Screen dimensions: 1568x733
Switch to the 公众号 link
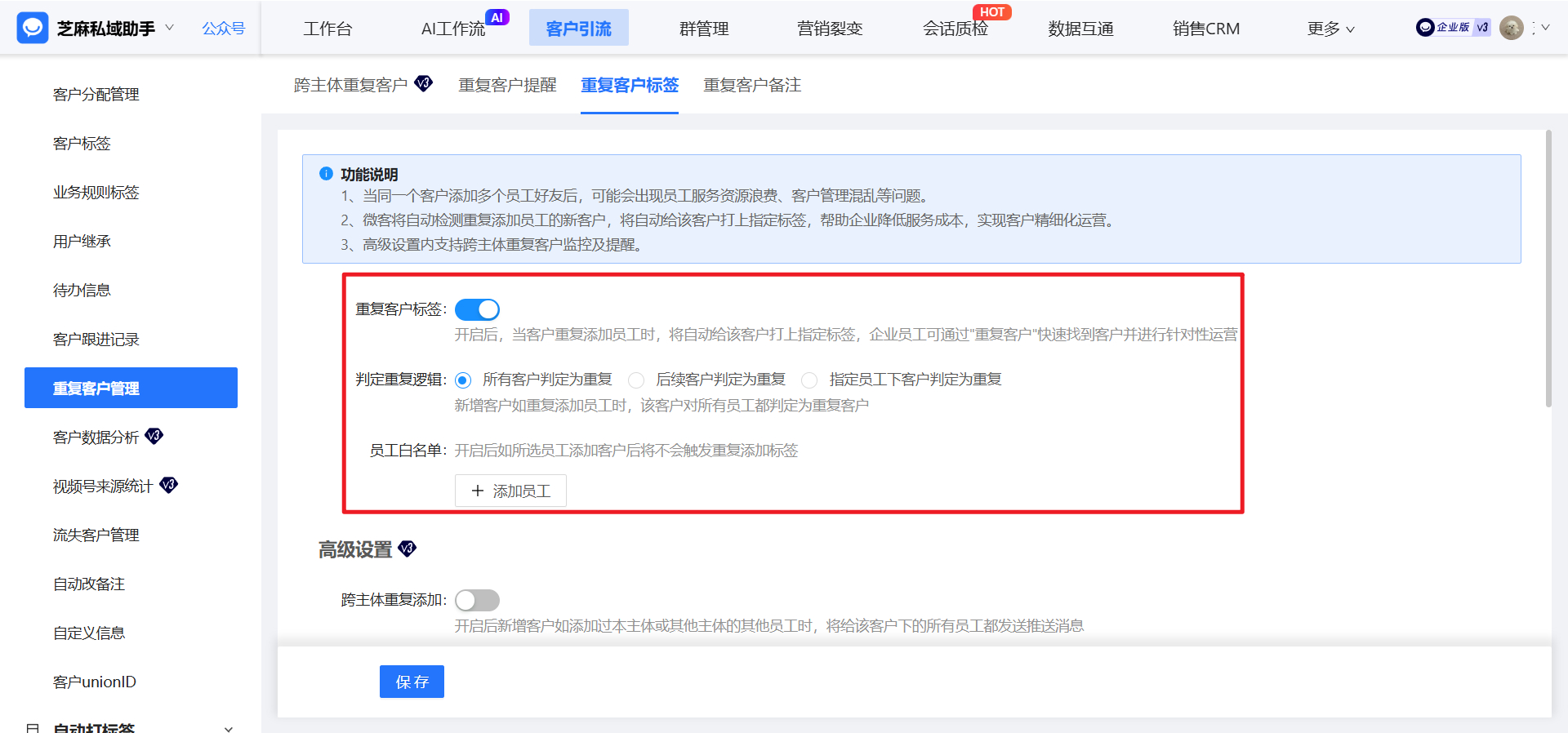tap(224, 29)
